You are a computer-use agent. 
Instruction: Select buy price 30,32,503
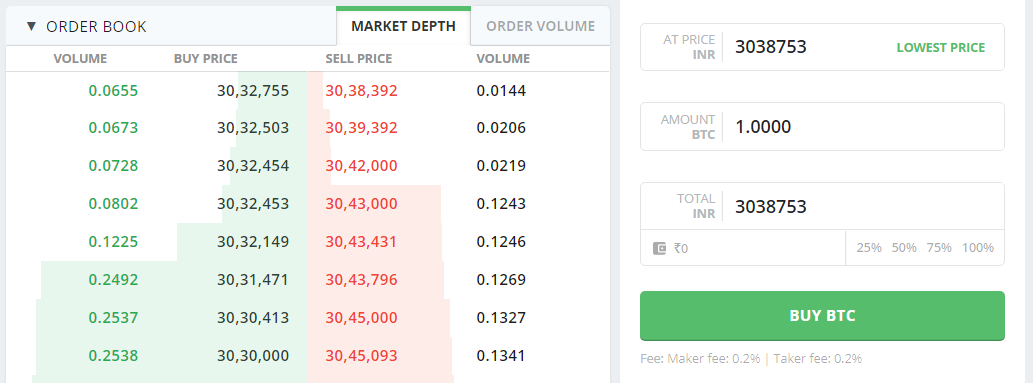pyautogui.click(x=253, y=128)
